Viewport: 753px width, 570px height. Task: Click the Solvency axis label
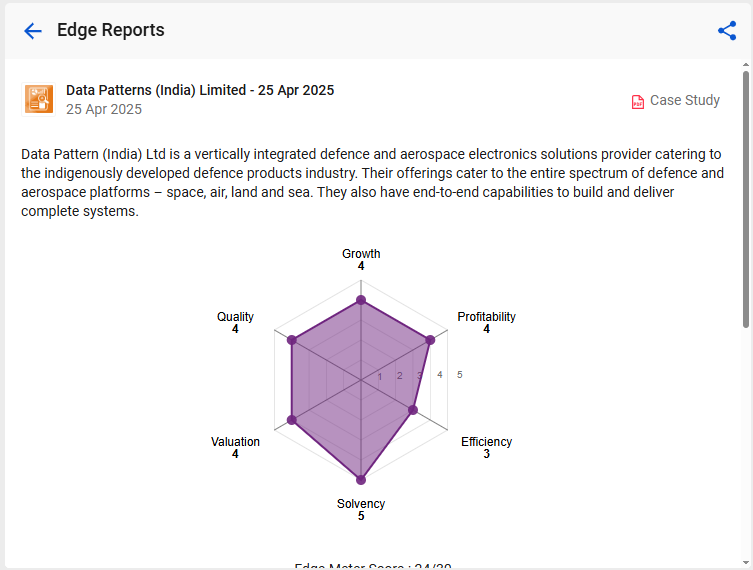coord(361,504)
